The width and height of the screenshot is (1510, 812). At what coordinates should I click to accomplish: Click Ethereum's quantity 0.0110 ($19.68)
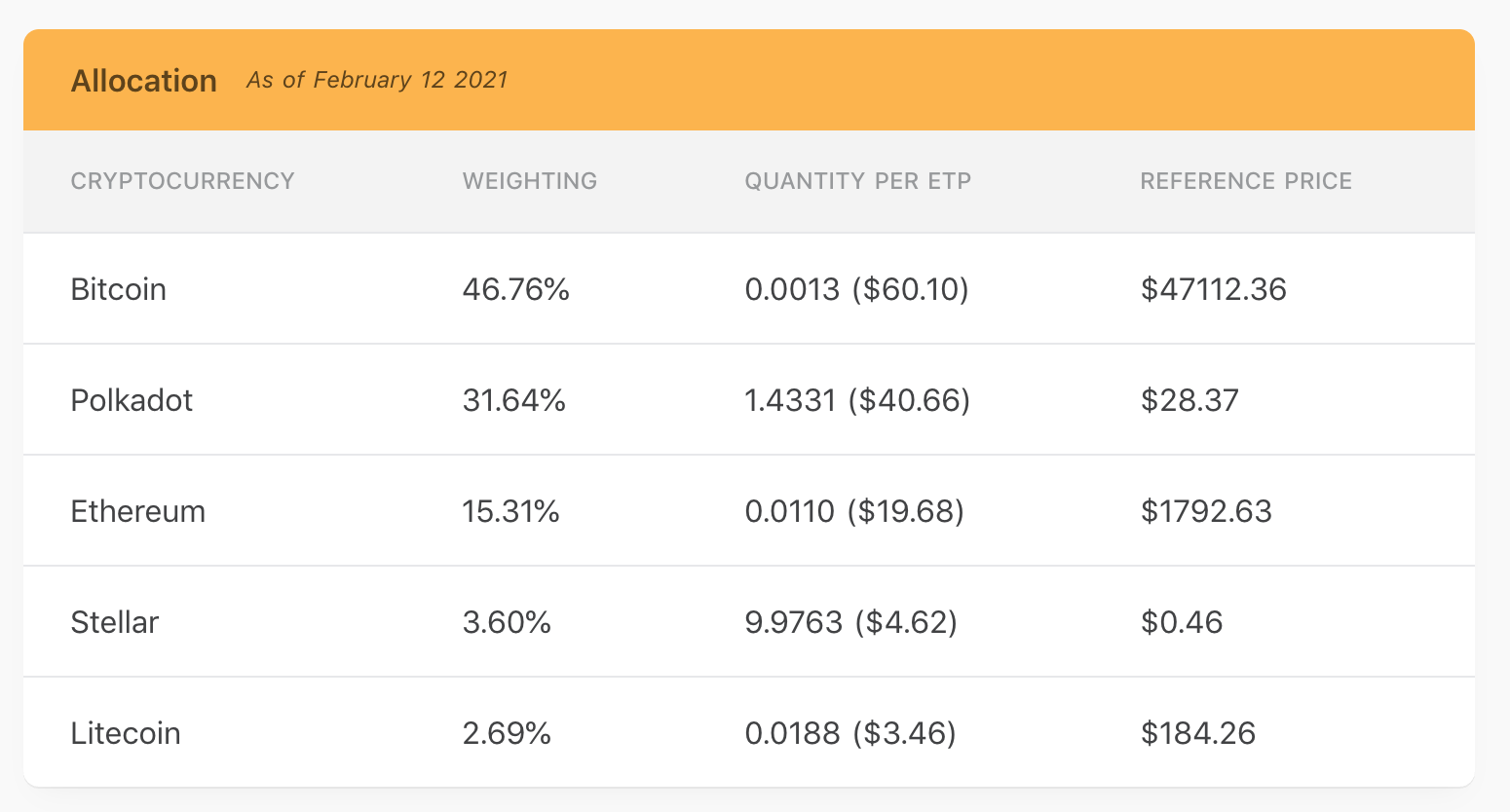pos(853,511)
